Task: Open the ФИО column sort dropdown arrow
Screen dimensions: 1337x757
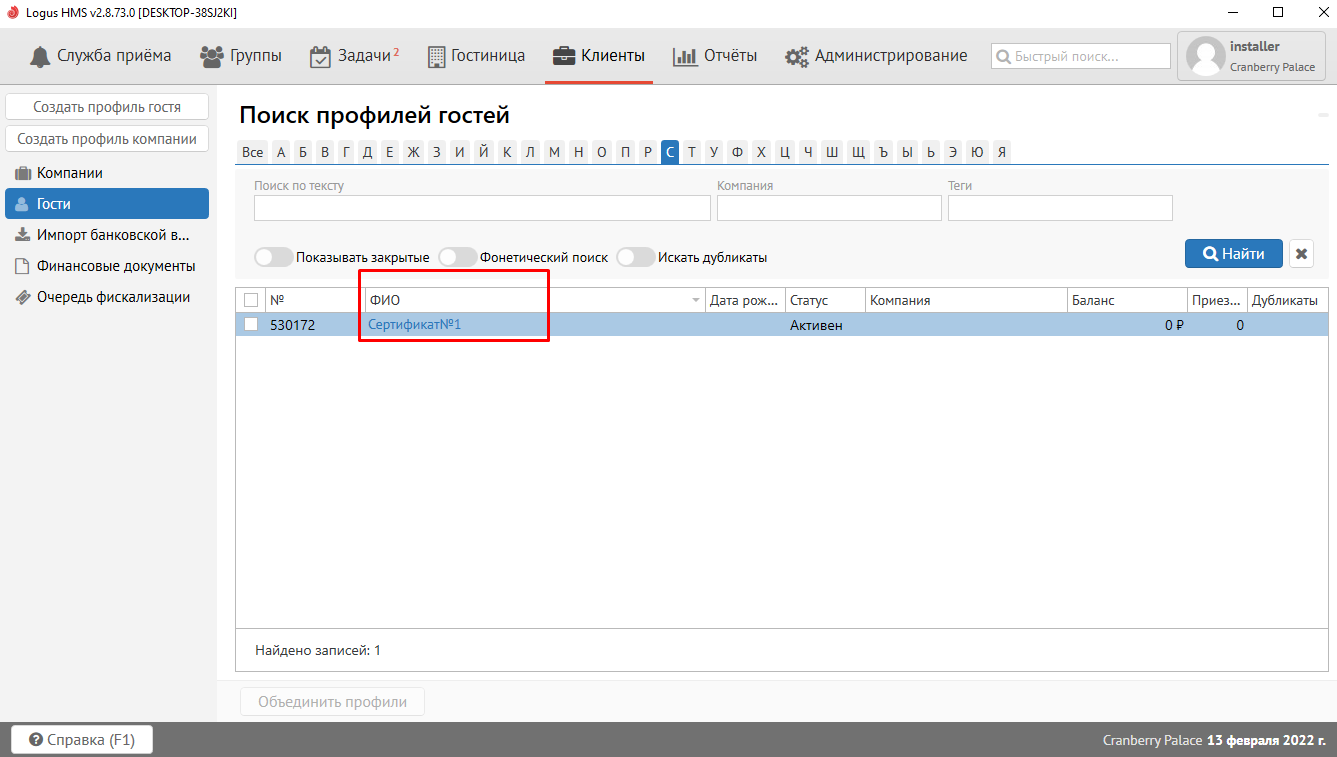Action: click(x=696, y=301)
